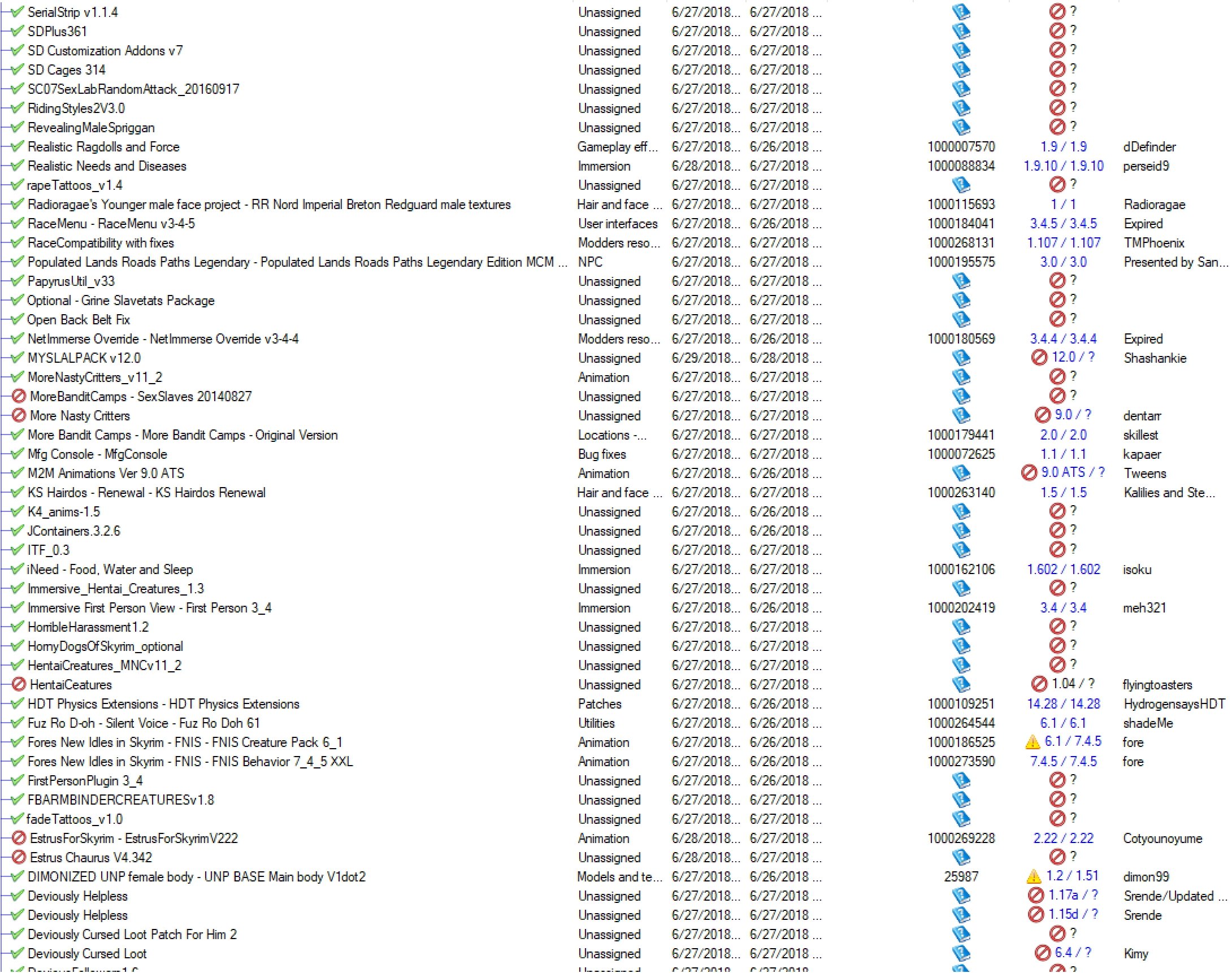Click the yellow warning icon for DIMONIZED UNP female body
Screen dimensions: 1232x973
pos(1033,876)
